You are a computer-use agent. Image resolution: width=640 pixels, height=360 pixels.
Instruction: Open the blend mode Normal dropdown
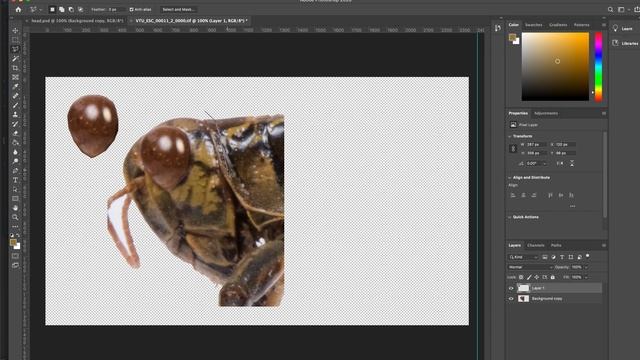(531, 267)
